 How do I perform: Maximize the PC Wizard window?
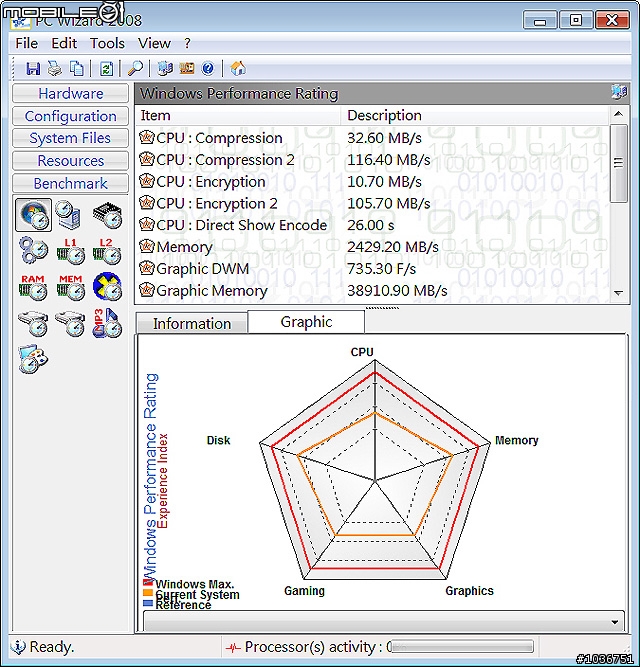576,20
